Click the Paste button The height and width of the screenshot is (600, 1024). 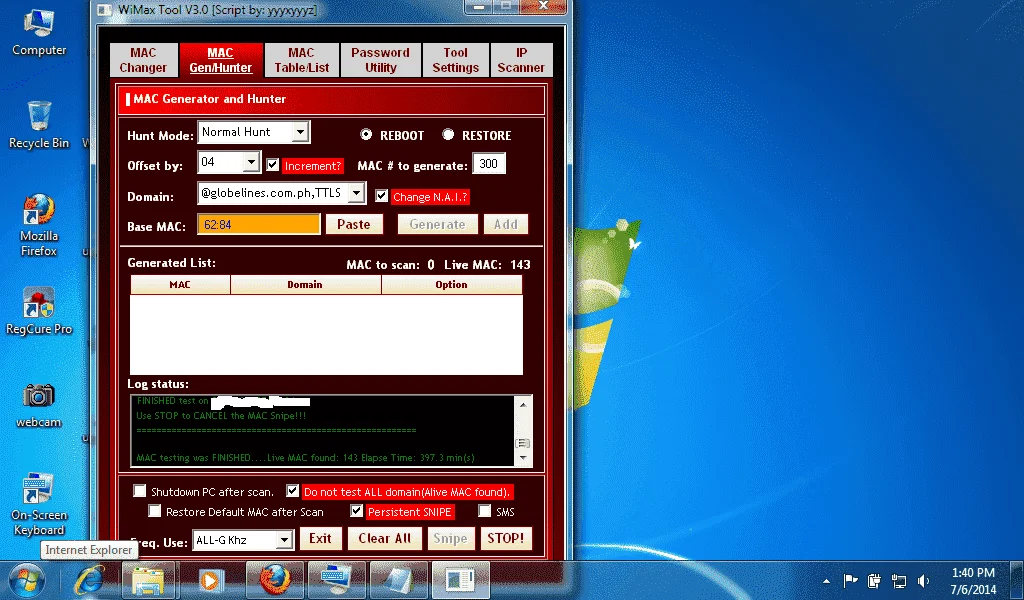(354, 225)
